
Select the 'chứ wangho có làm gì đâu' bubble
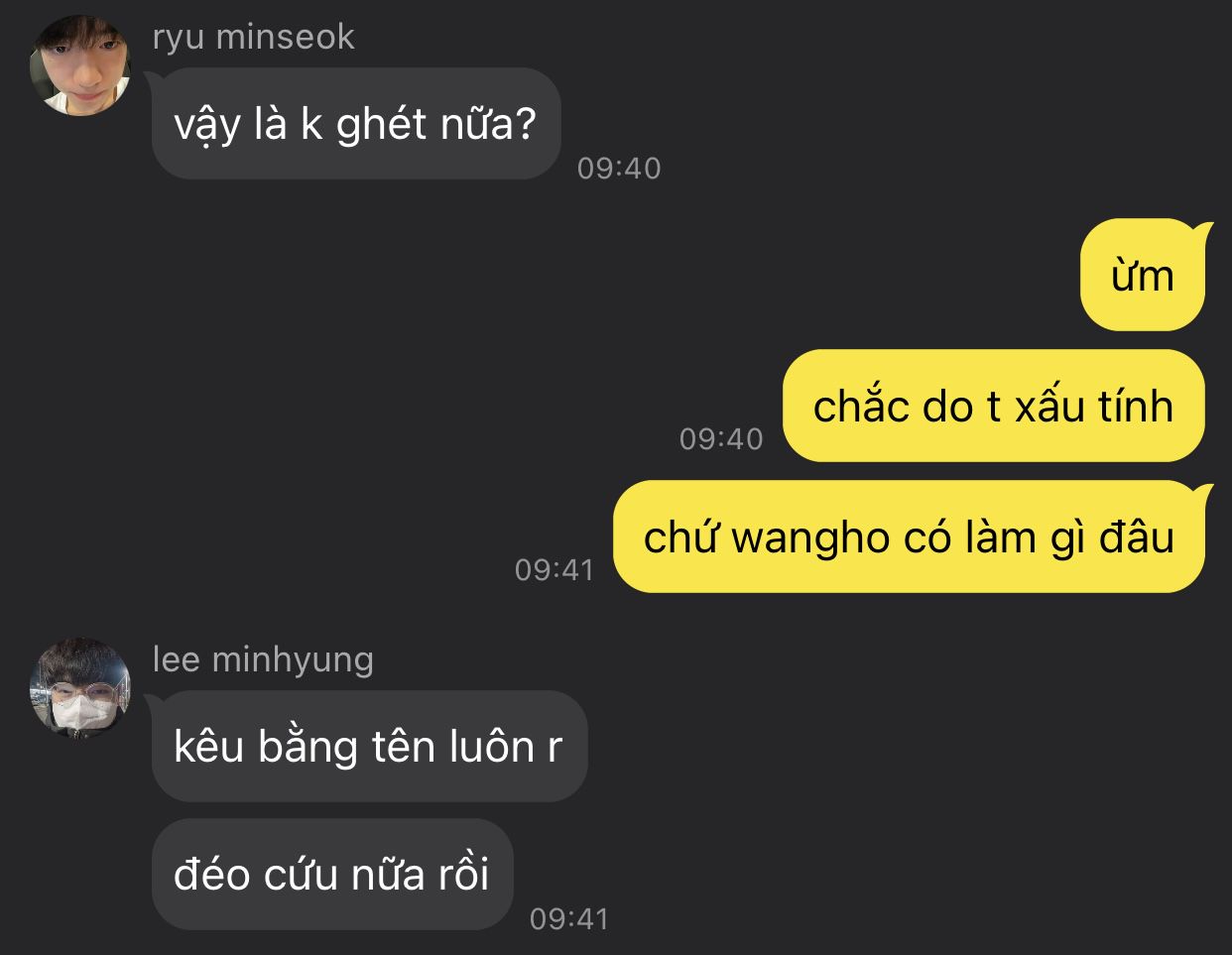point(910,537)
